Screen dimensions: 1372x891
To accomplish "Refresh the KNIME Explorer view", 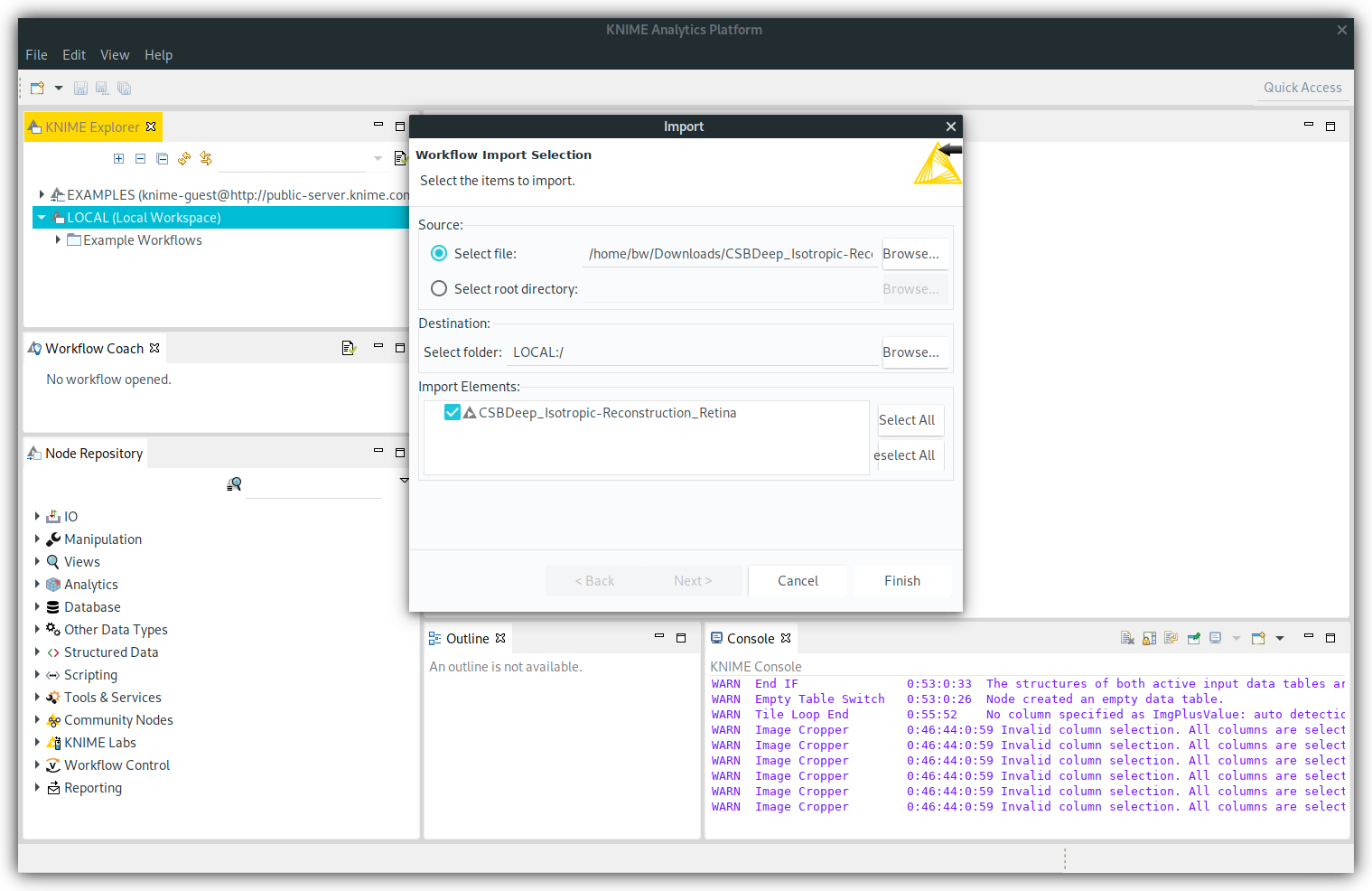I will (184, 159).
